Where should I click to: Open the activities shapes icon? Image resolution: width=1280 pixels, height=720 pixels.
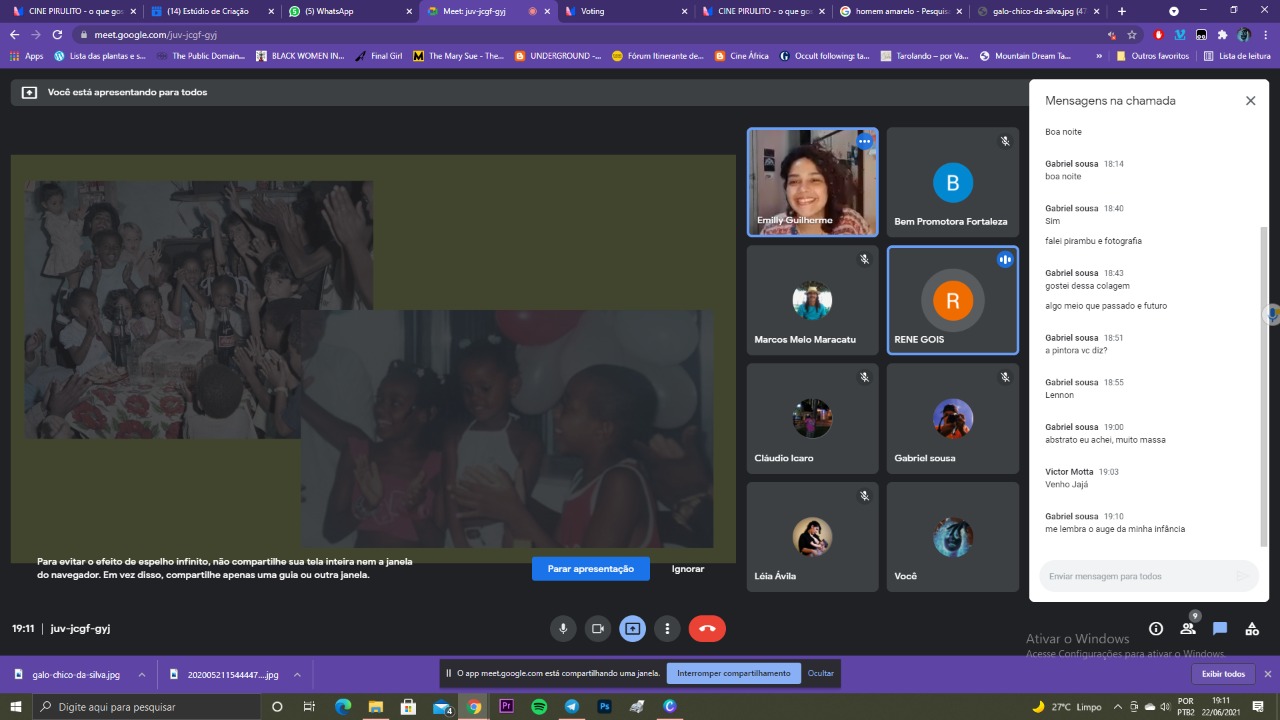tap(1252, 629)
